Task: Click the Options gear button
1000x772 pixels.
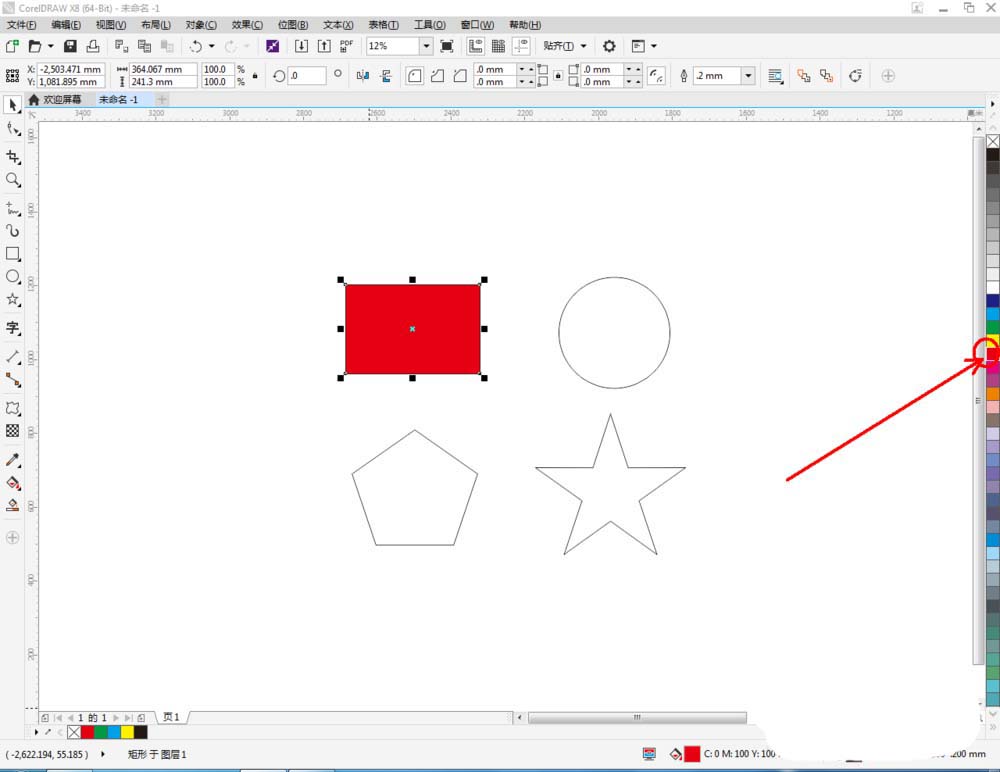Action: click(610, 46)
